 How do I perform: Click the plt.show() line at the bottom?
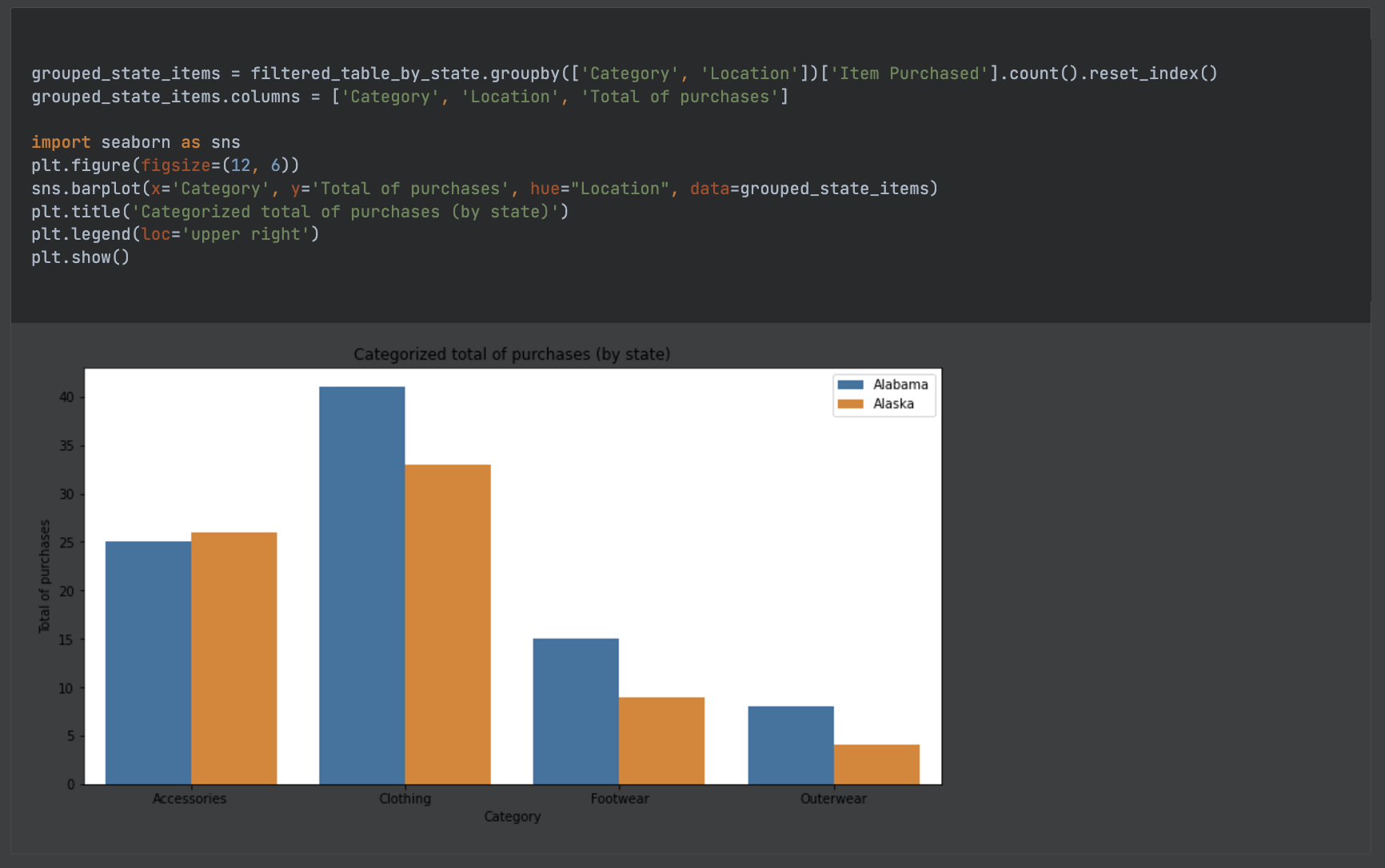click(80, 257)
